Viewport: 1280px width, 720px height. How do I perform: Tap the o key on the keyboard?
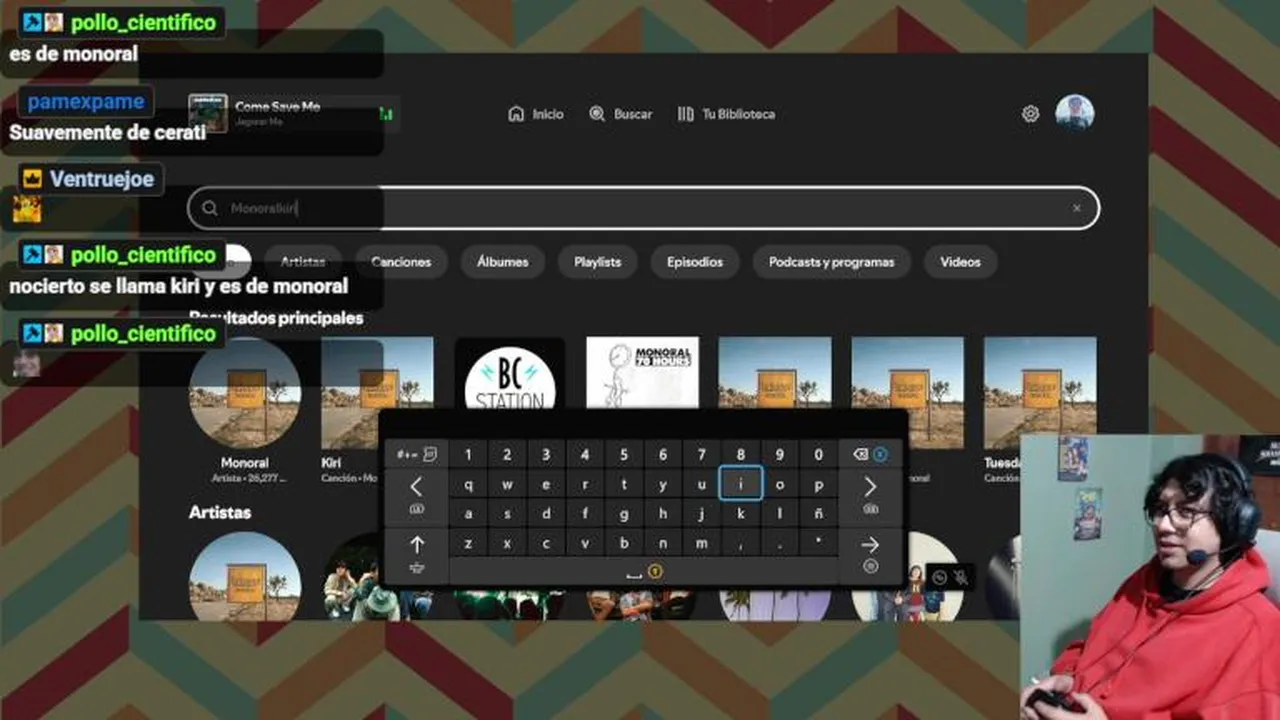(x=780, y=485)
